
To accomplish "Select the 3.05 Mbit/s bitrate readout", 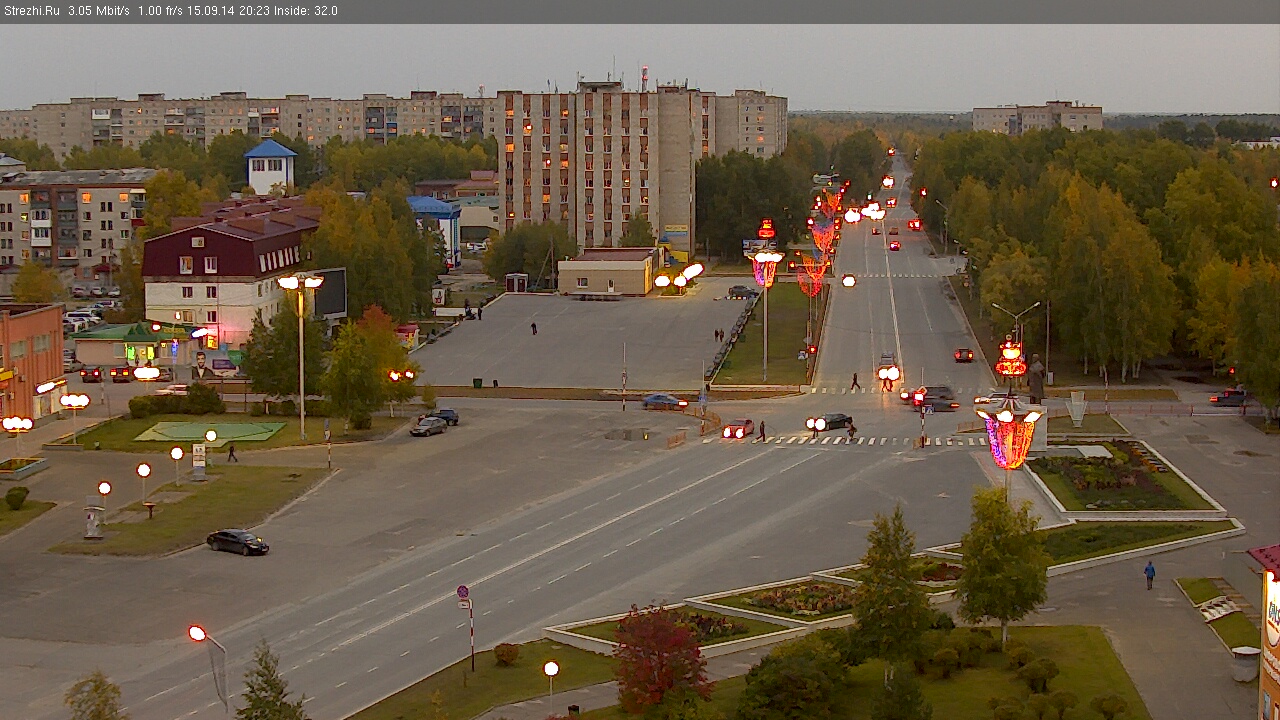I will tap(99, 11).
